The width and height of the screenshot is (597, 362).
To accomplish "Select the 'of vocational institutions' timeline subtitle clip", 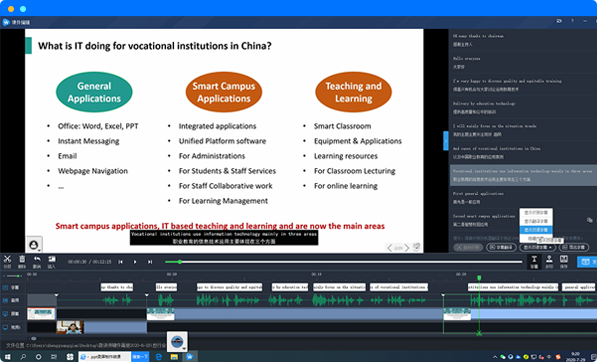I will (x=399, y=287).
